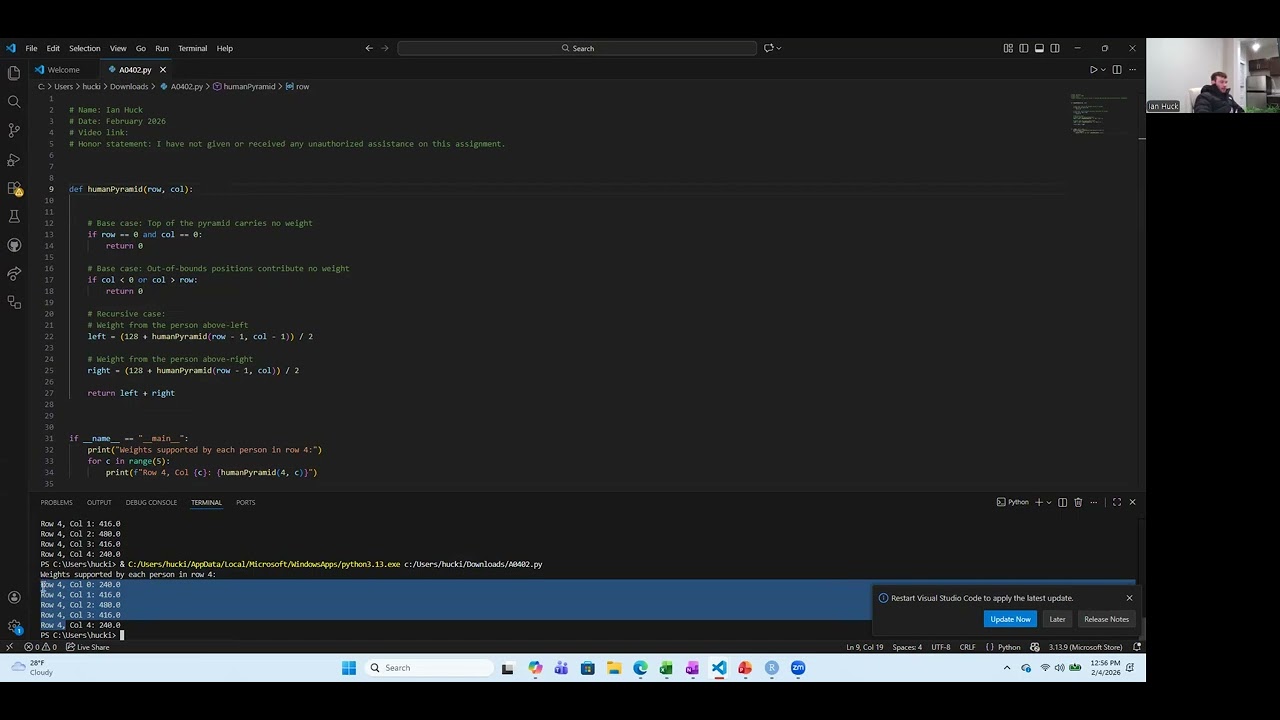Open the Extensions view with warning badge
The width and height of the screenshot is (1280, 720).
(x=14, y=188)
